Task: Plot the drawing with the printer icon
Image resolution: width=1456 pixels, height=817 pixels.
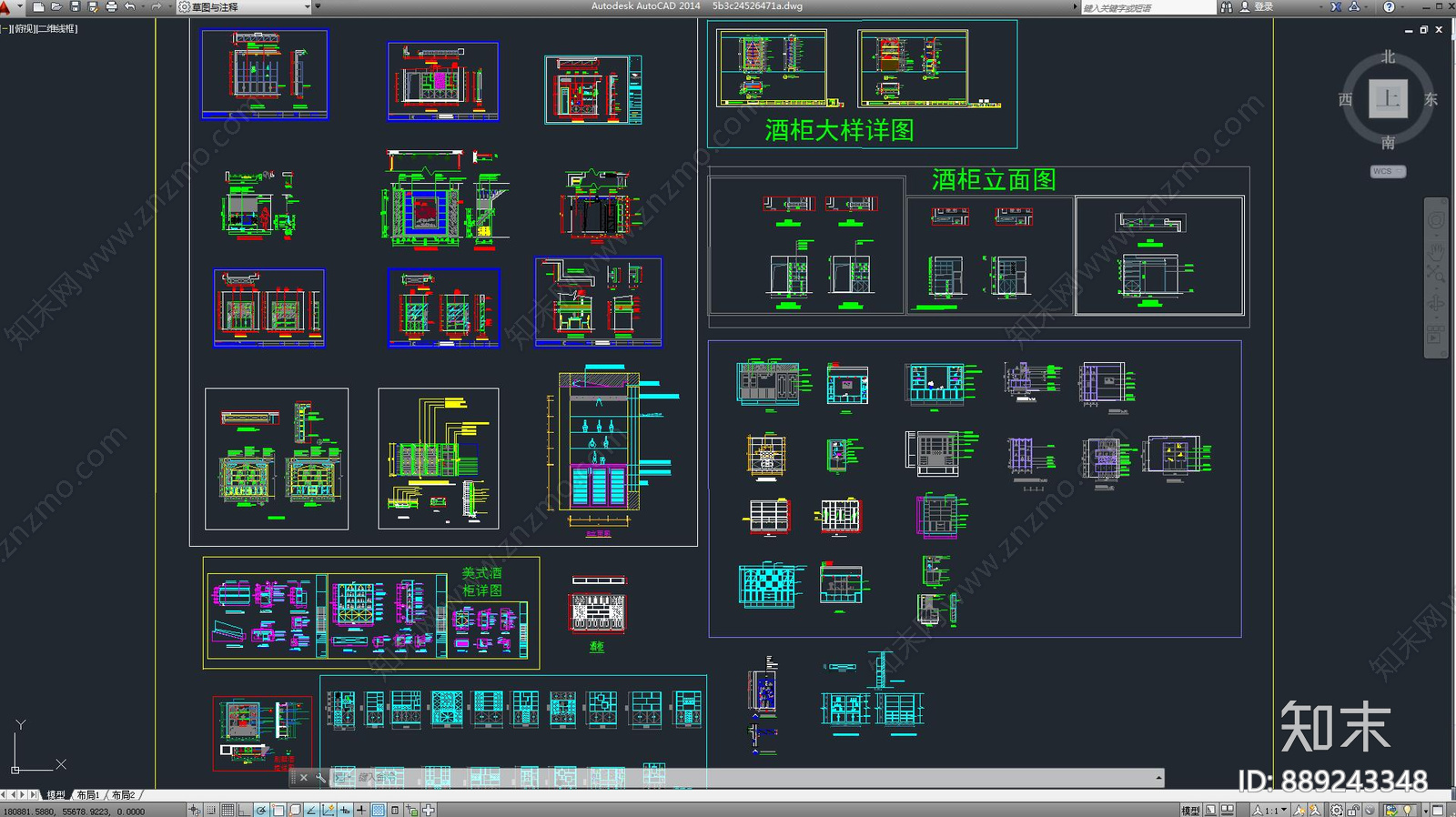Action: (111, 6)
